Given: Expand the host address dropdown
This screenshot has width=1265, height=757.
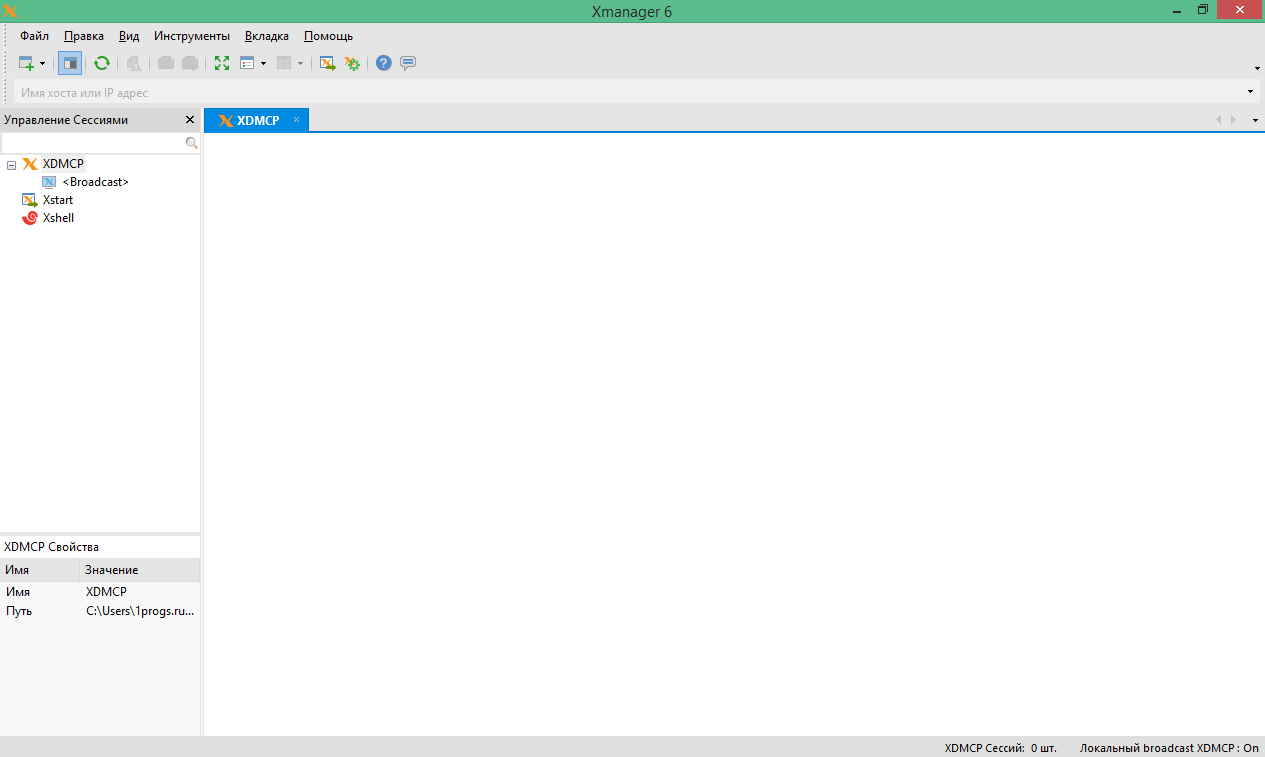Looking at the screenshot, I should [1248, 91].
